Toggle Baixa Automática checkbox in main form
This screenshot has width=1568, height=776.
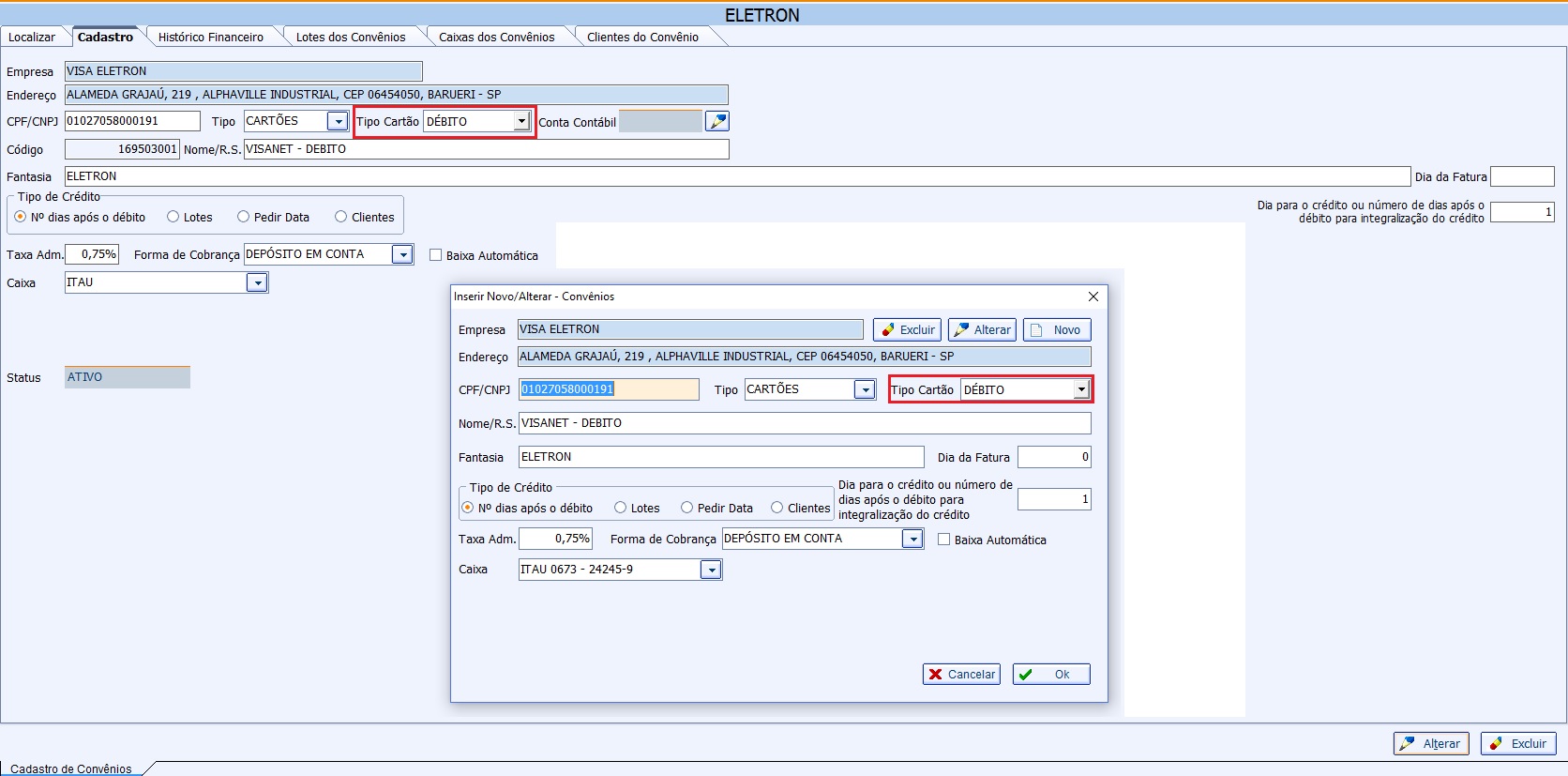pos(436,255)
